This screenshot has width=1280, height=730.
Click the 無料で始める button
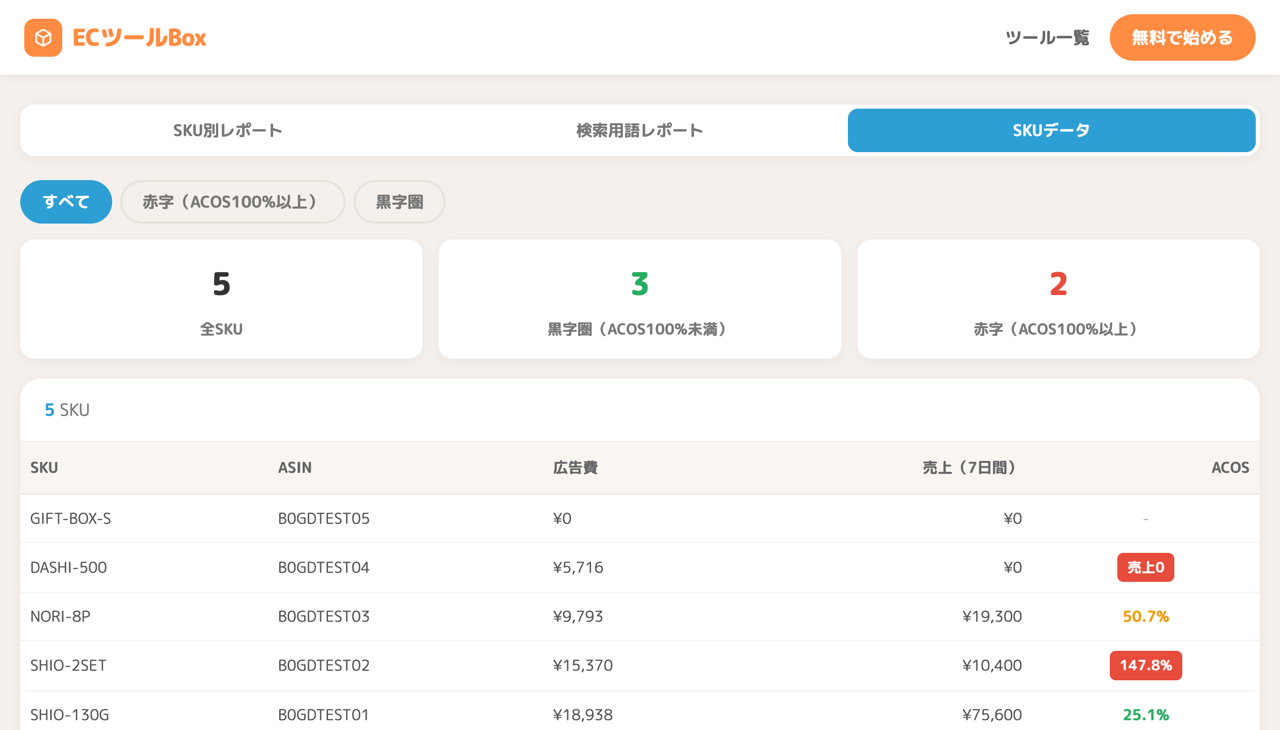[x=1182, y=38]
